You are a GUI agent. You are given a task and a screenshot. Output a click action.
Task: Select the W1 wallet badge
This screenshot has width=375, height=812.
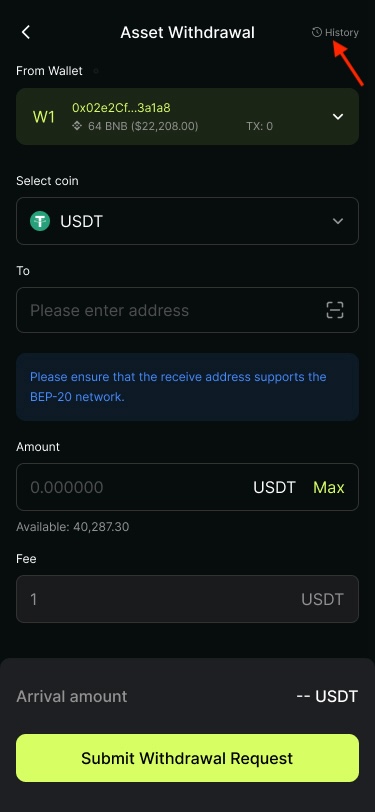click(x=44, y=117)
